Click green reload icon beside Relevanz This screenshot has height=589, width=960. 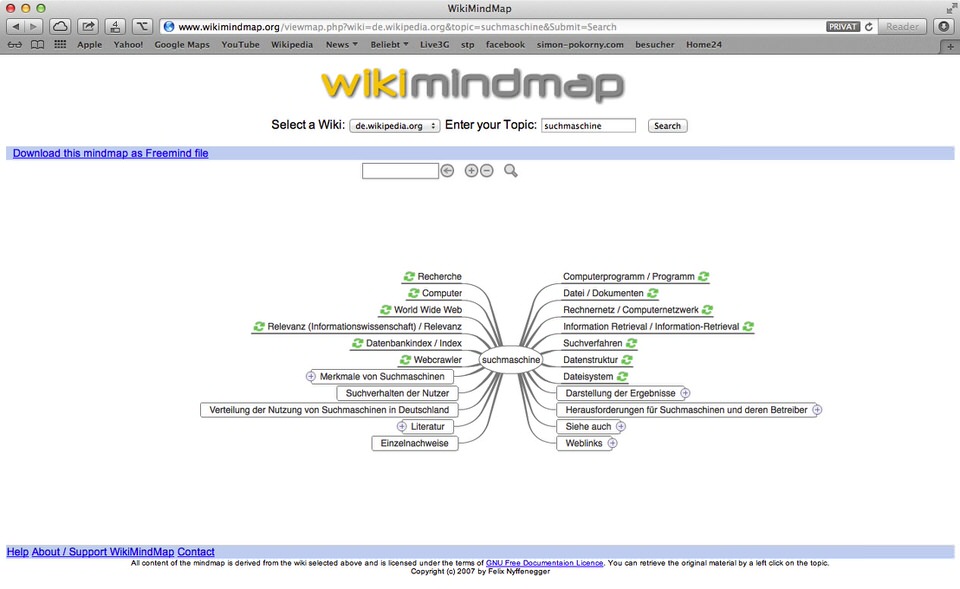(x=259, y=326)
